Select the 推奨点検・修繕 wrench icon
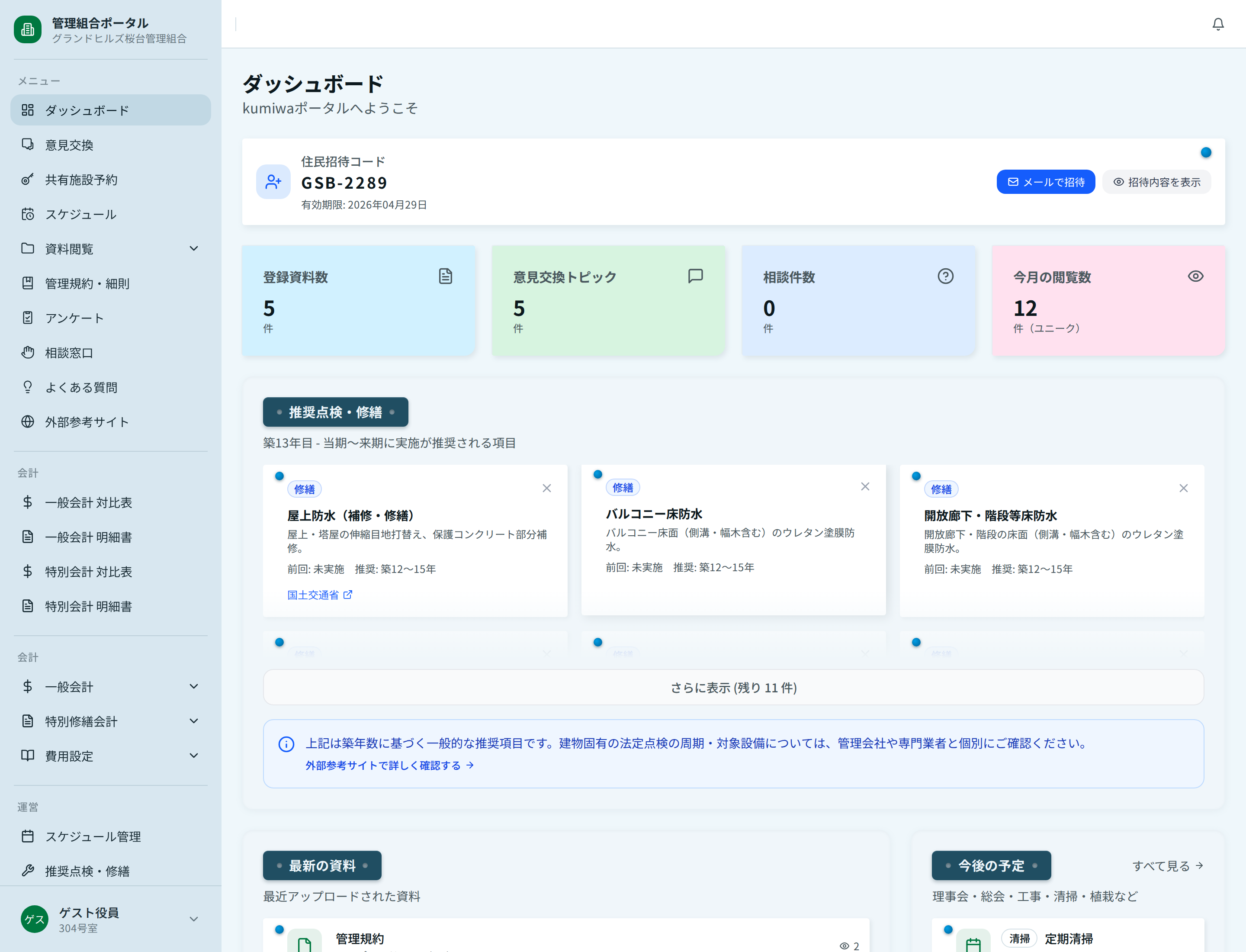 coord(28,871)
